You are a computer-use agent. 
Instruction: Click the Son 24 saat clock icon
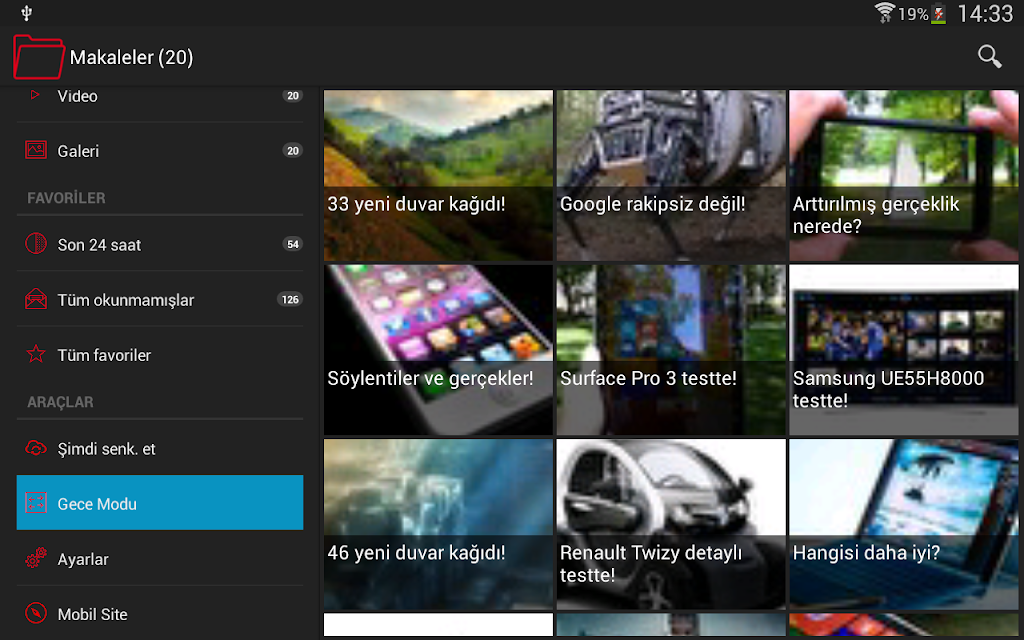pos(36,244)
